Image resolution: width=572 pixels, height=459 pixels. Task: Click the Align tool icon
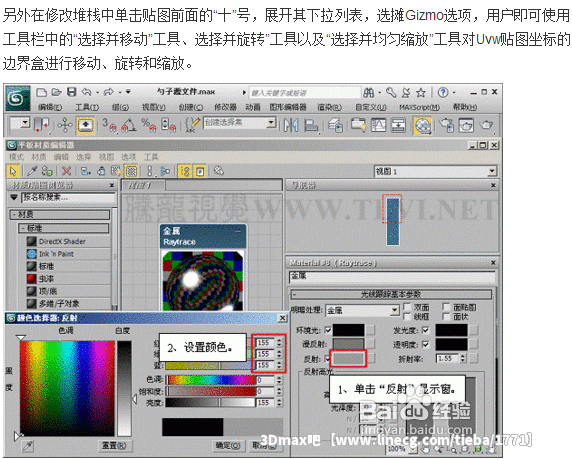[x=311, y=125]
